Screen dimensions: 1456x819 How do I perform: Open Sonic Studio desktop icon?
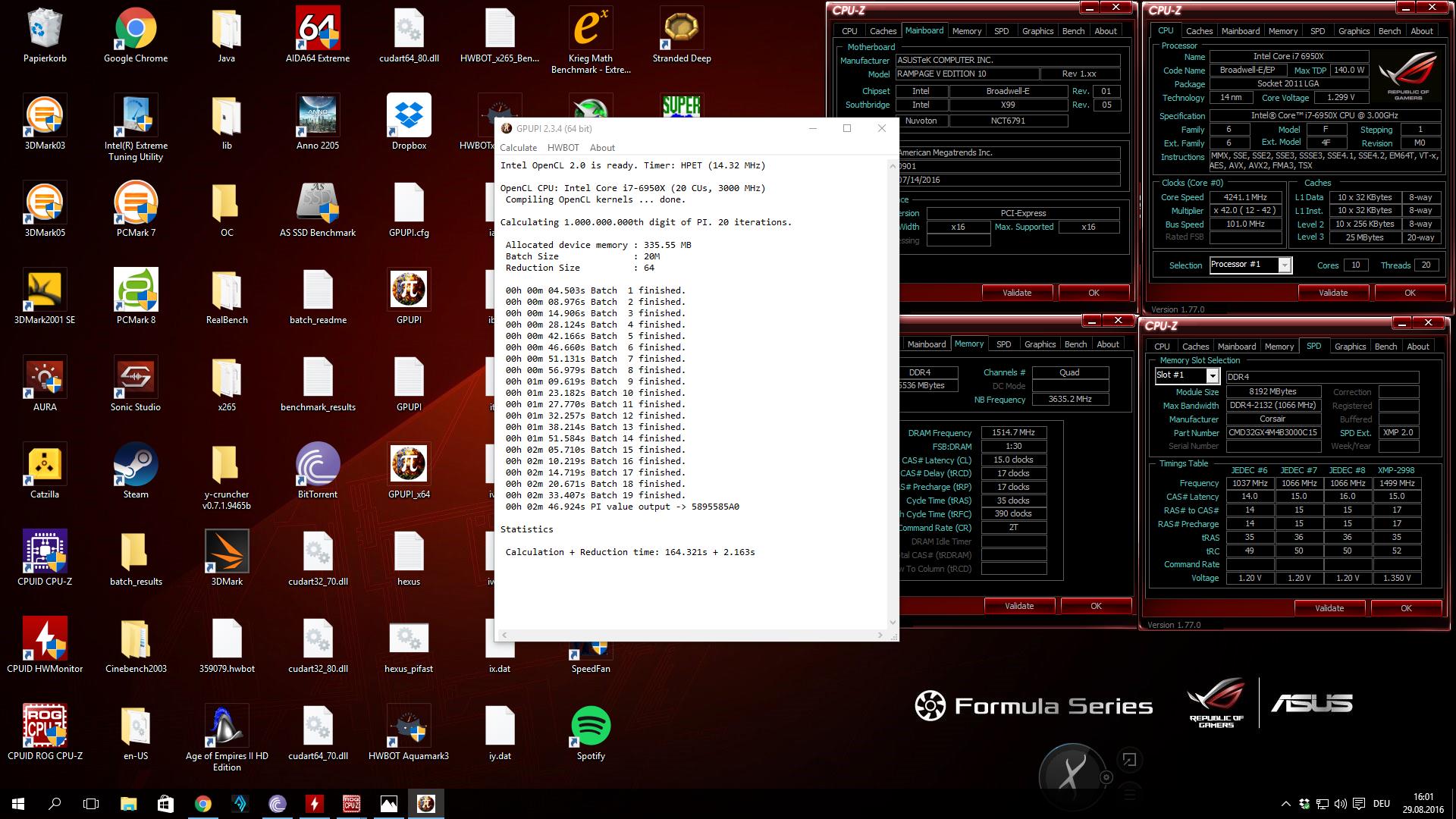pos(136,384)
